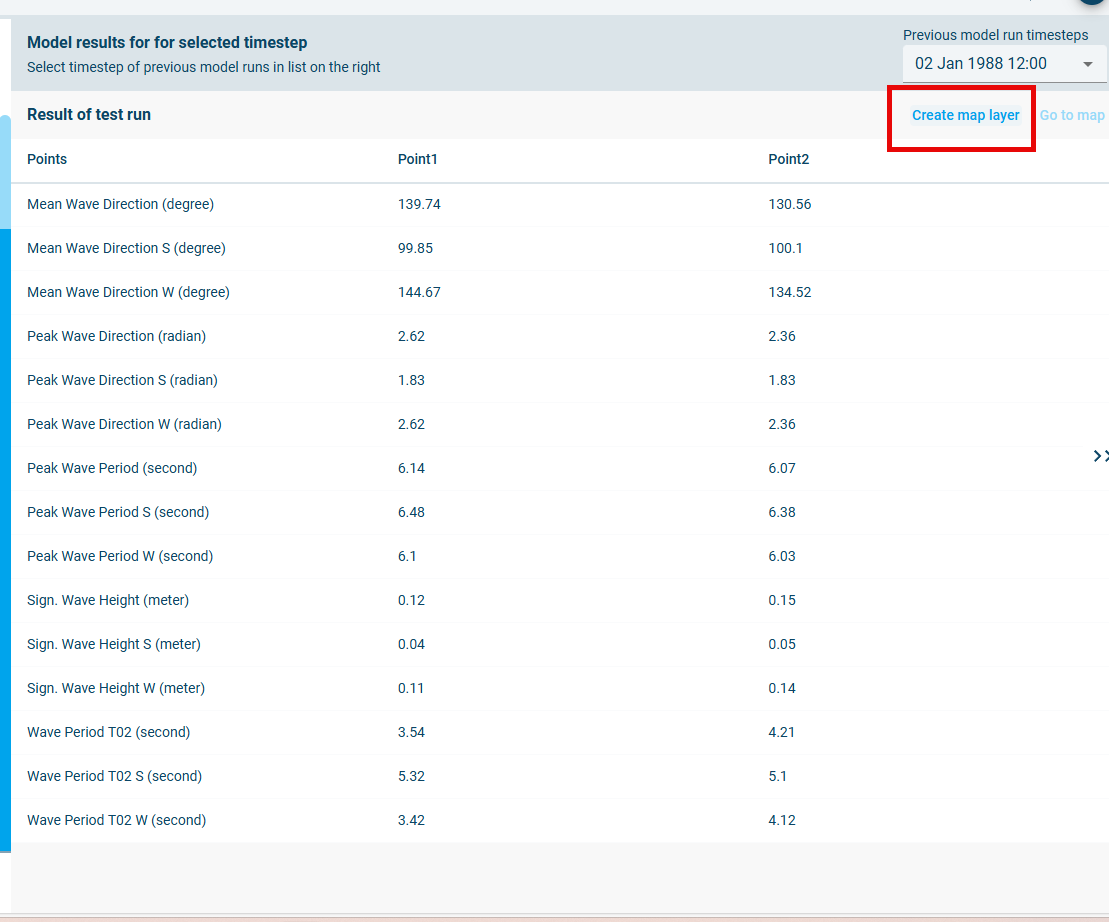Click Wave Period T02 S (second) label
The image size is (1109, 922).
click(115, 776)
